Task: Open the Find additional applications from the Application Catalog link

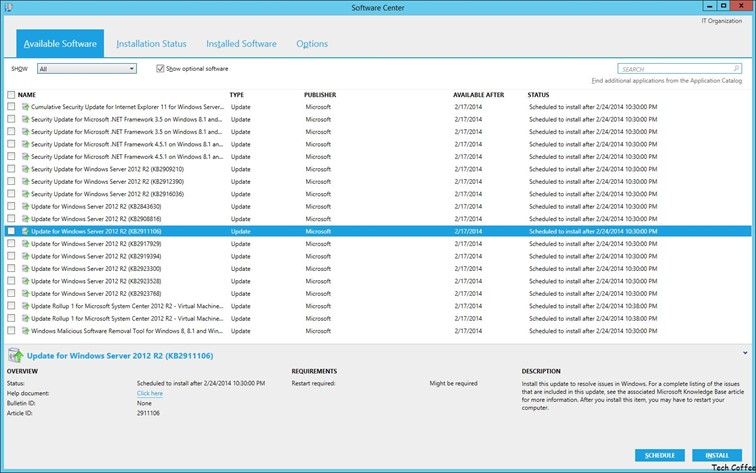Action: [x=666, y=81]
